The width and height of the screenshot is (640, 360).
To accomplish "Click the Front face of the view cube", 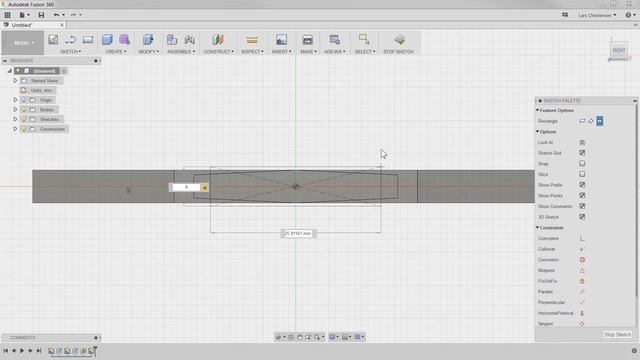I will click(x=619, y=50).
